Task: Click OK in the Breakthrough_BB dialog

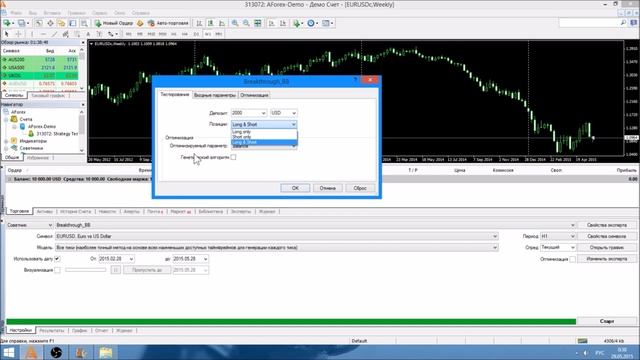Action: (295, 188)
